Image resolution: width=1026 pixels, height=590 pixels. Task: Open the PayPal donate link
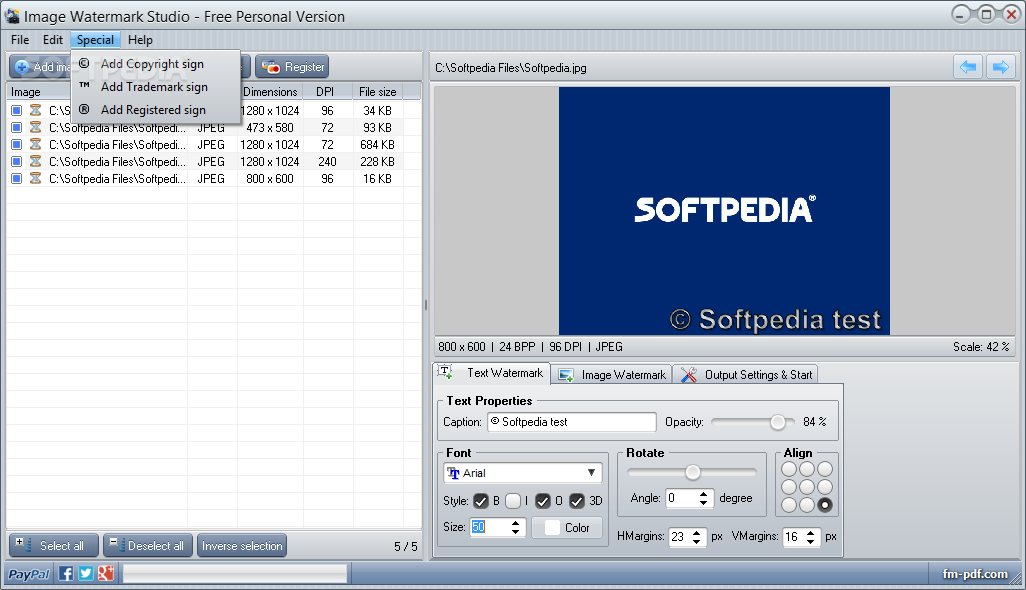29,574
